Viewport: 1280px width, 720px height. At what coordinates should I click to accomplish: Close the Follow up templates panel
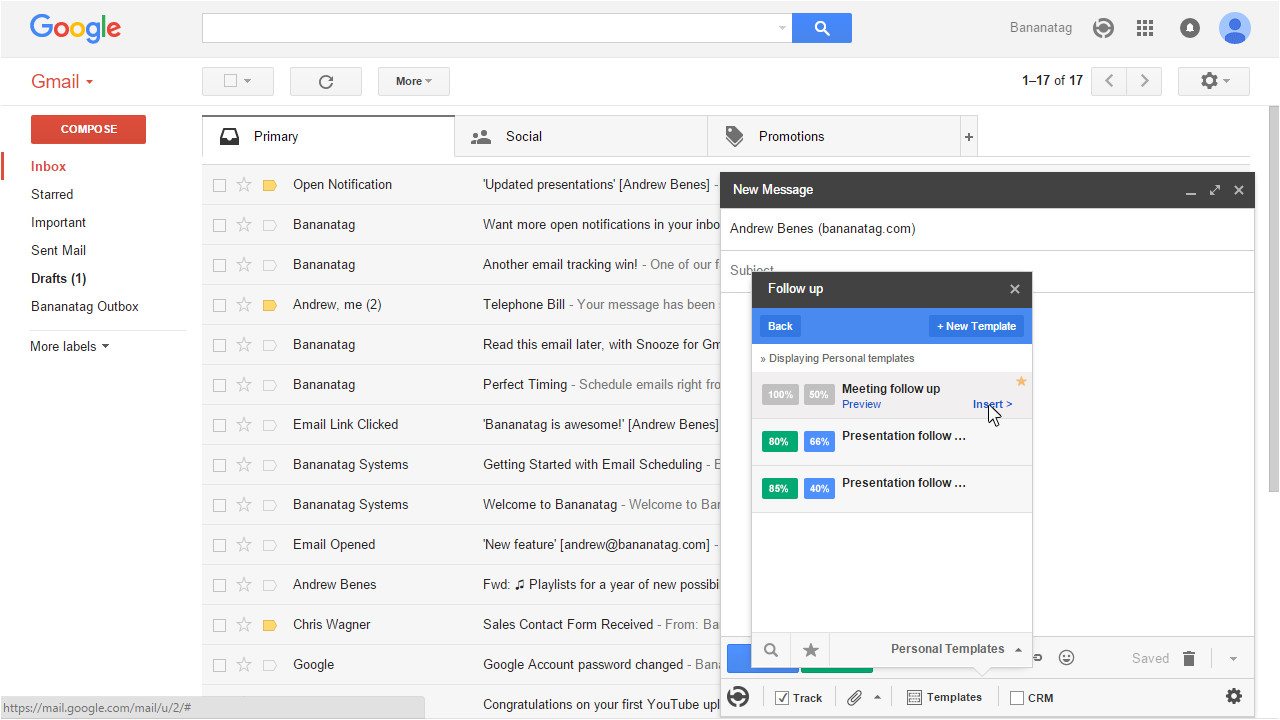1015,289
